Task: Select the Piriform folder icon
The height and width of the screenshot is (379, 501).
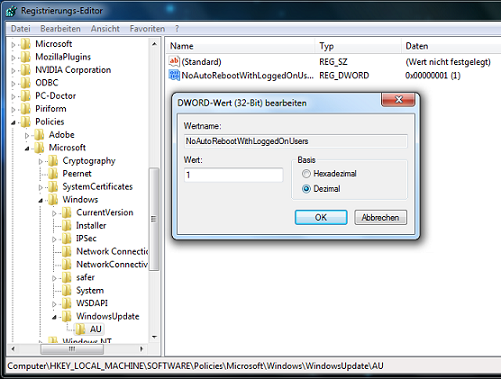Action: [26, 109]
